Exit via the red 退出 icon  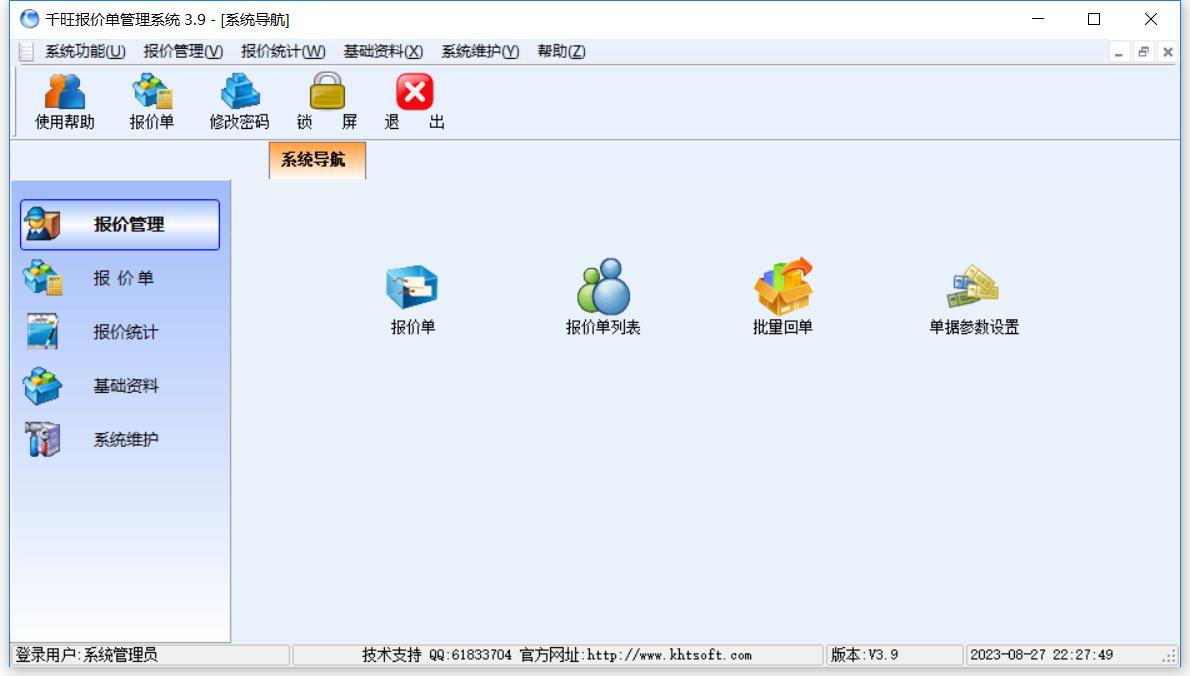coord(414,102)
